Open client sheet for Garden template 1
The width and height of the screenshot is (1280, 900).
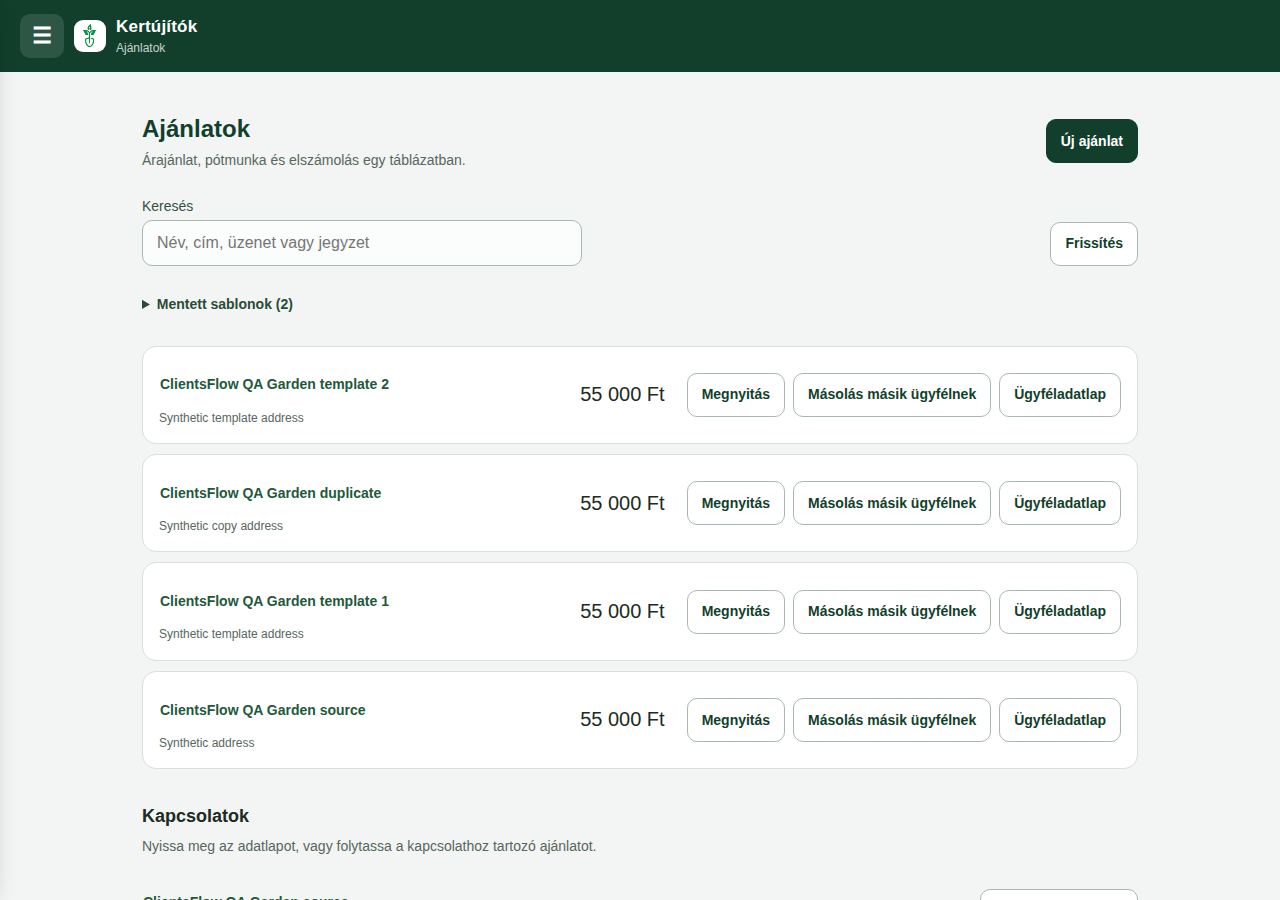[x=1060, y=612]
